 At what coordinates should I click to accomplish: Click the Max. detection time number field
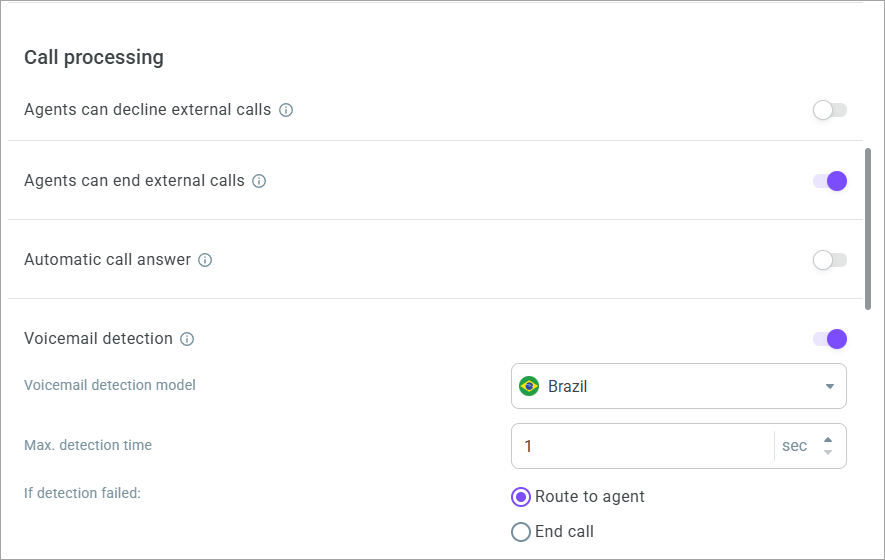pos(643,446)
